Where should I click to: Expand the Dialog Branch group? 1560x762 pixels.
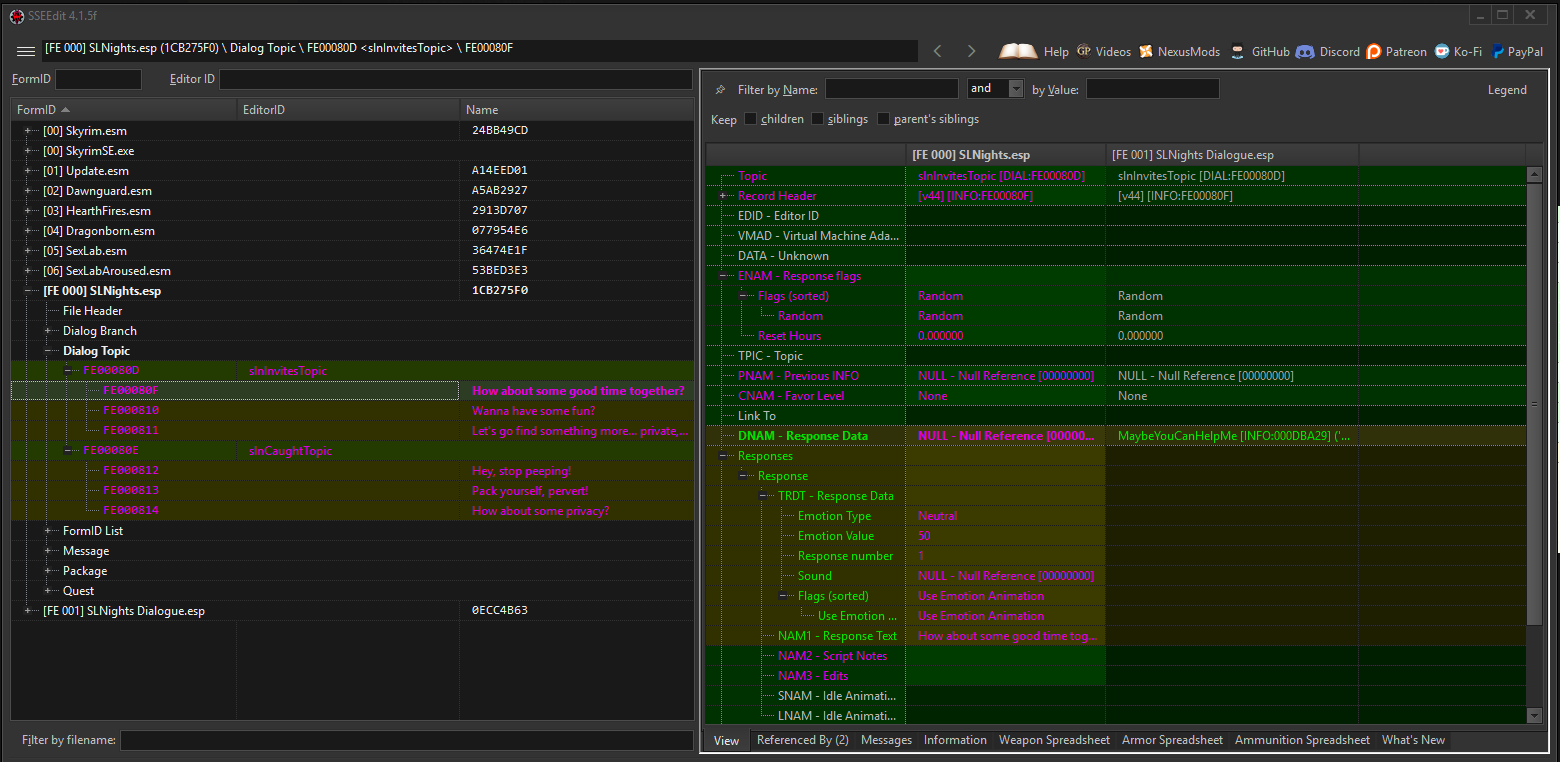(50, 331)
